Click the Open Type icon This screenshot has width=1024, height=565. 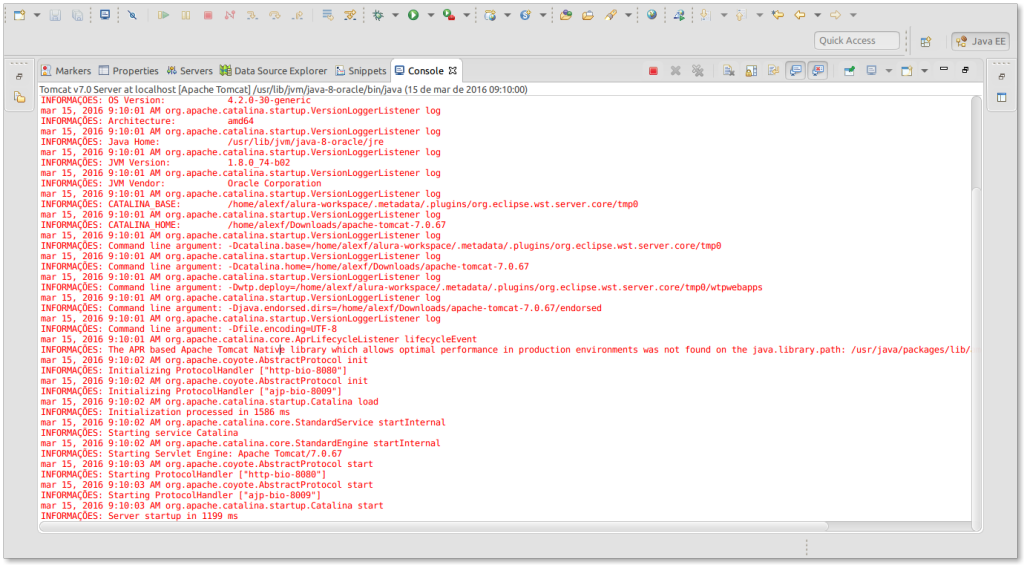pos(566,14)
